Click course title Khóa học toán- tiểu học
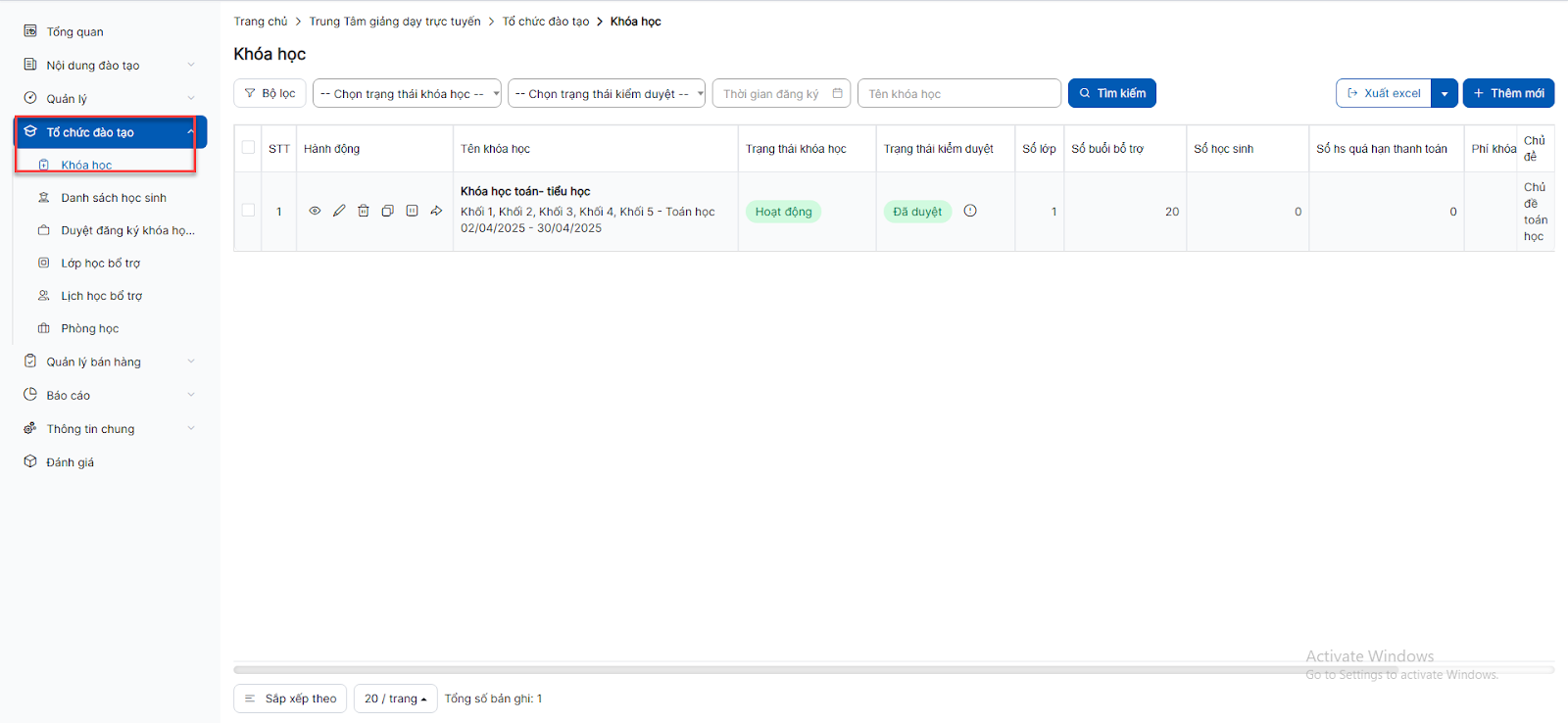Image resolution: width=1568 pixels, height=723 pixels. click(x=525, y=191)
